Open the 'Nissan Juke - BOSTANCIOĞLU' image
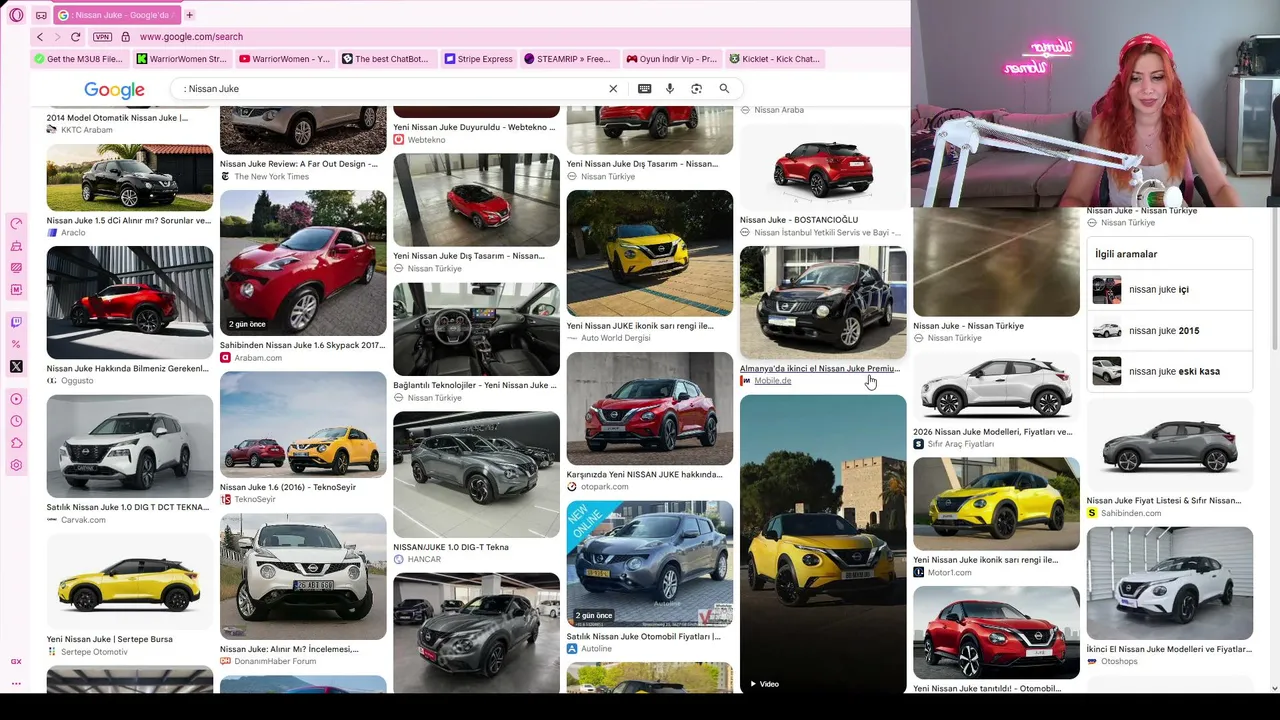Screen dimensions: 1280x720 pos(823,168)
